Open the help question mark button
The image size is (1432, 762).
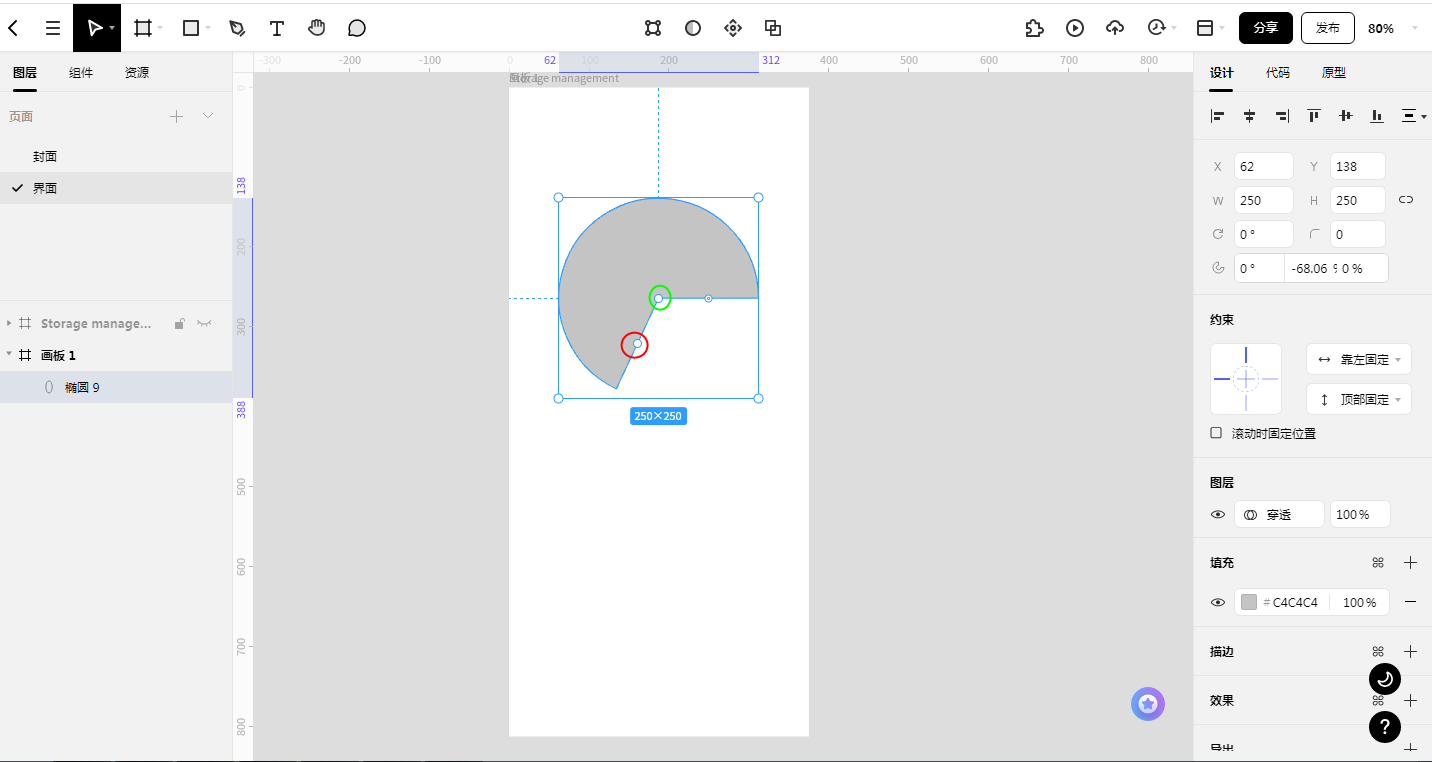point(1385,726)
